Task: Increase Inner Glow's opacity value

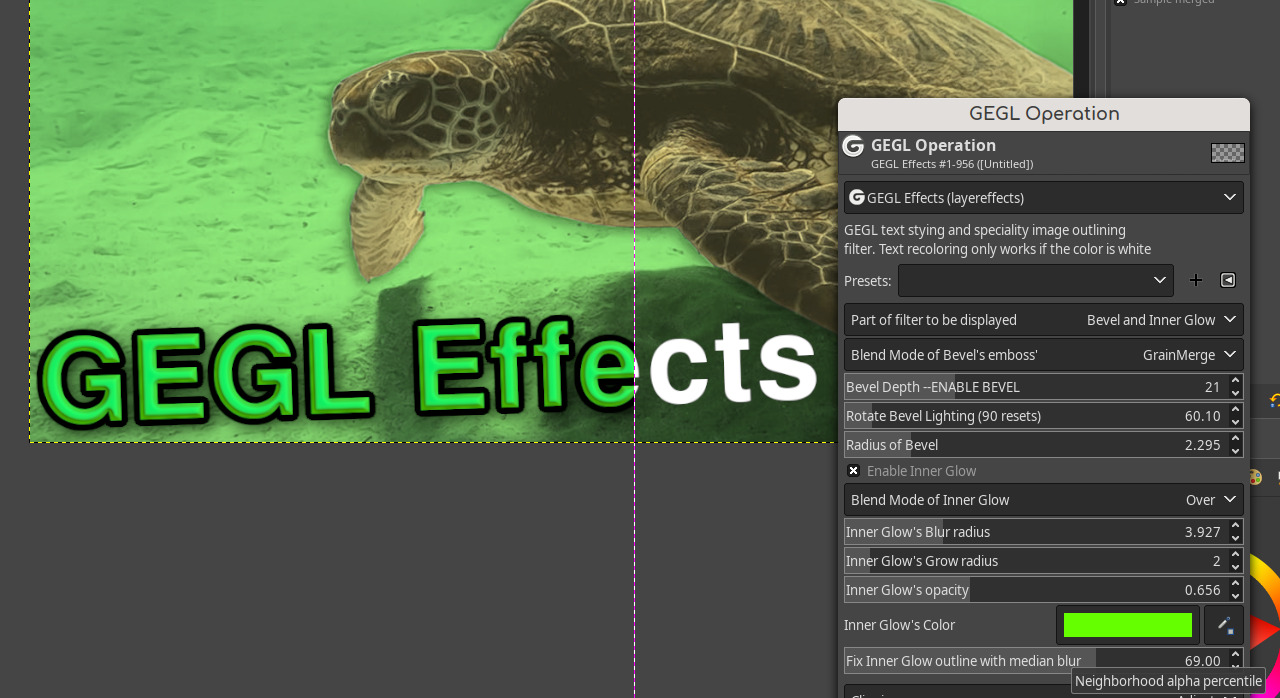Action: [x=1236, y=584]
